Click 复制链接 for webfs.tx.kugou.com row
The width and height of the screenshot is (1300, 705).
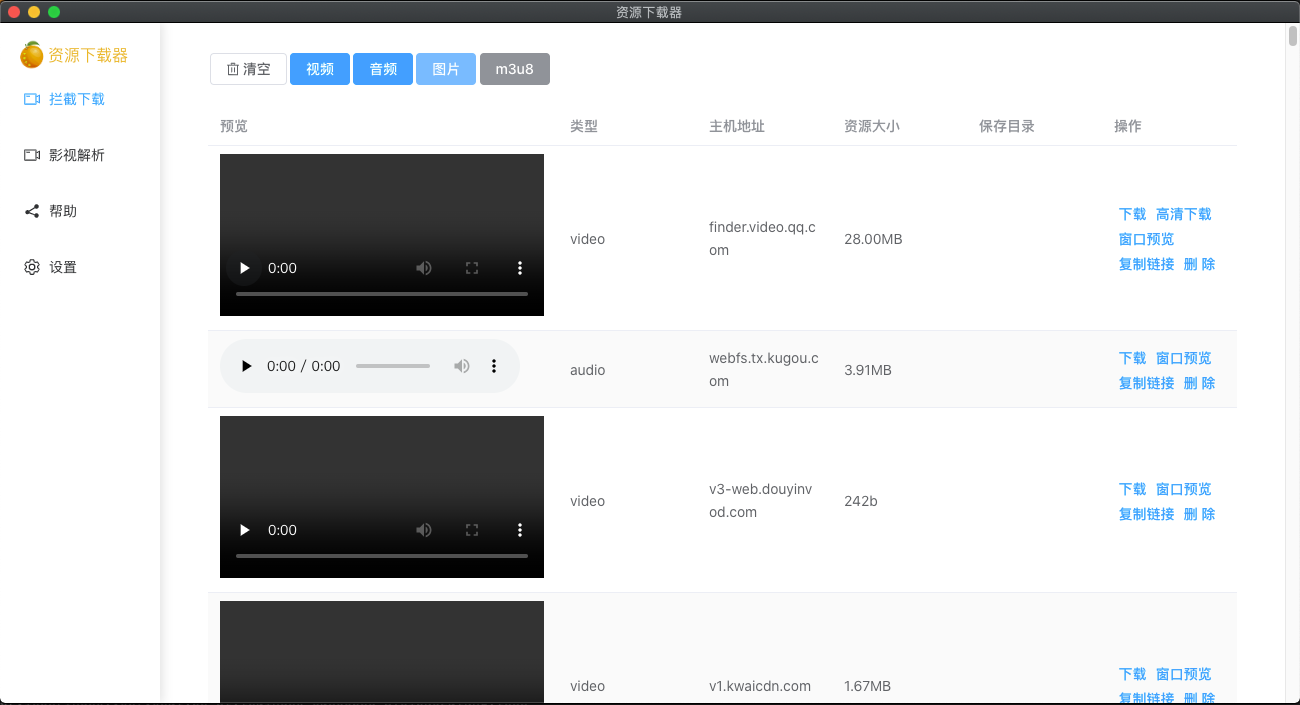click(x=1147, y=383)
